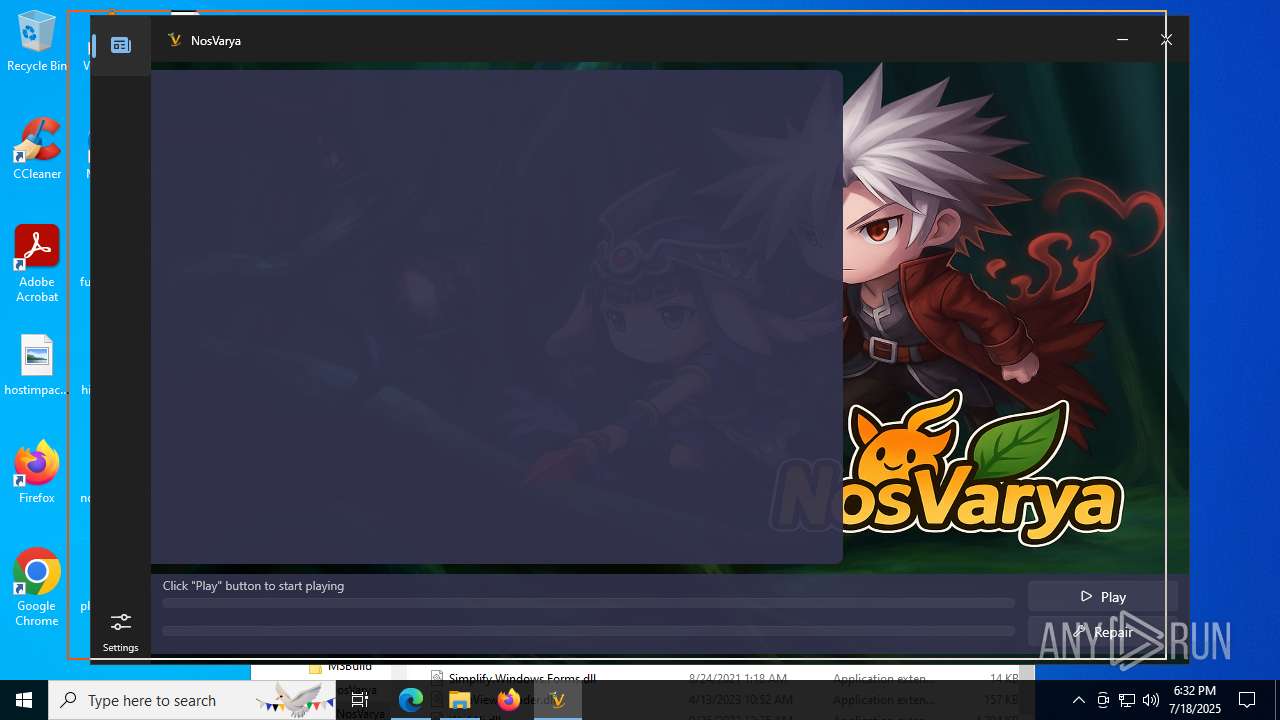Click the lower download progress bar
The height and width of the screenshot is (720, 1280).
pos(588,631)
